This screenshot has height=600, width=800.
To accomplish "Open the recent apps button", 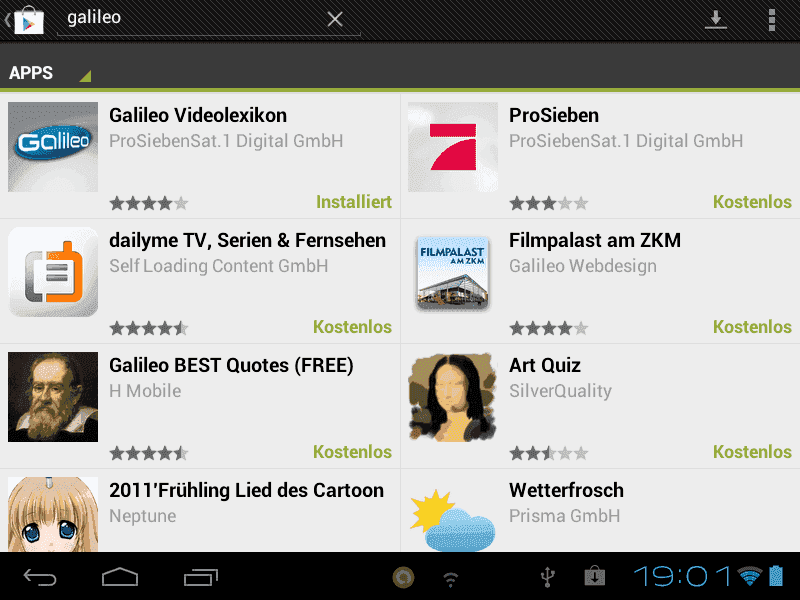I will 201,577.
